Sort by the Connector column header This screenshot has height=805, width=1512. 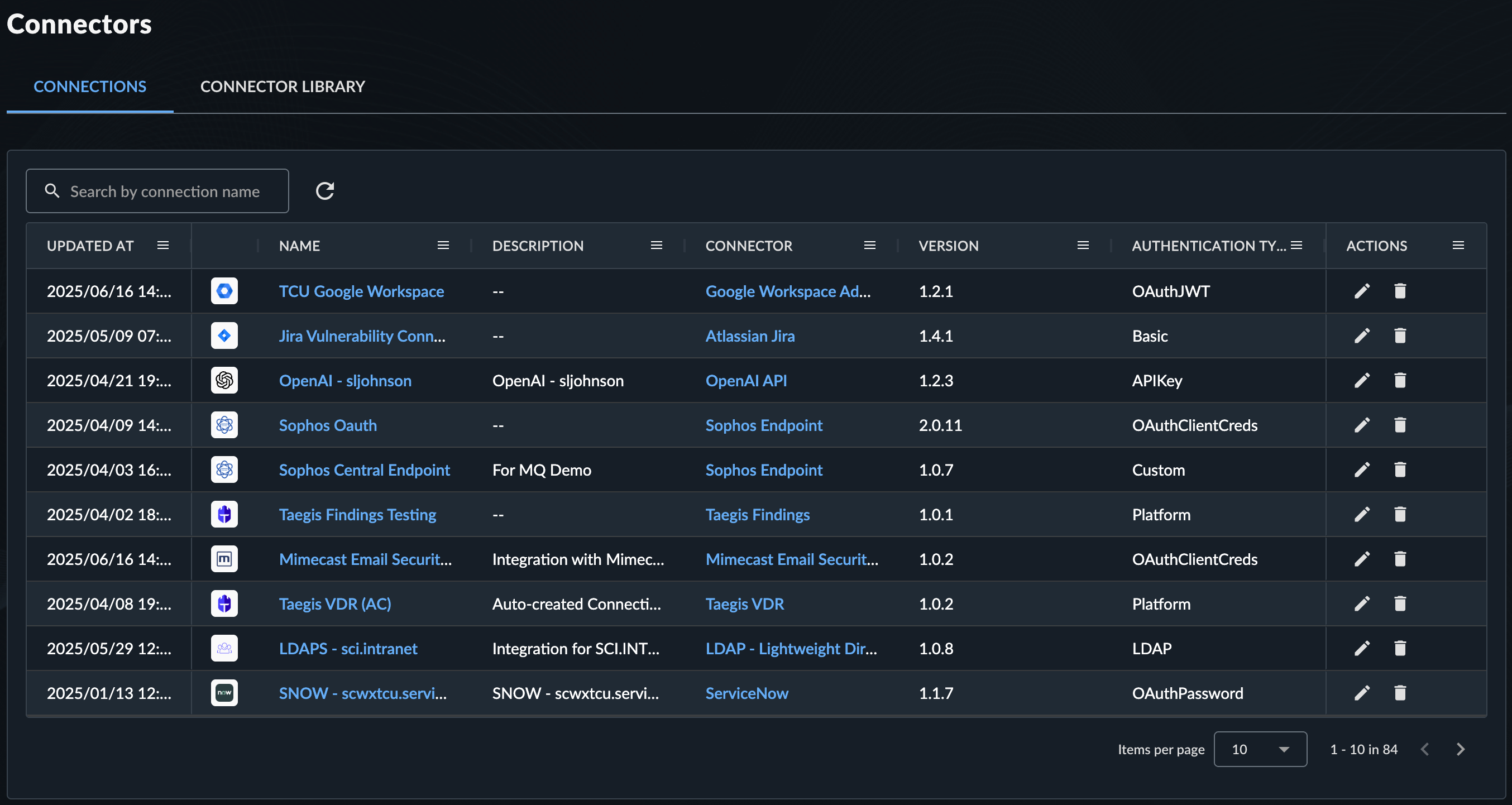tap(748, 245)
